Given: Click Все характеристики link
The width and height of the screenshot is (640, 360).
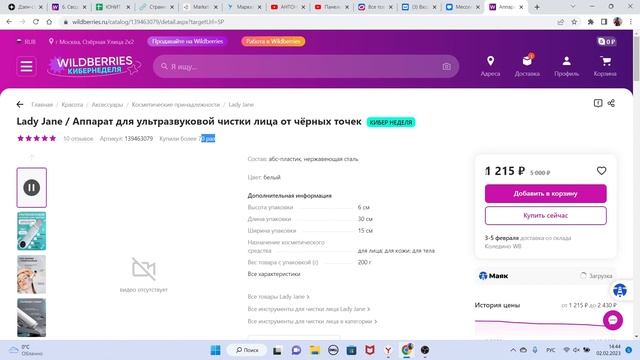Looking at the screenshot, I should pos(274,274).
